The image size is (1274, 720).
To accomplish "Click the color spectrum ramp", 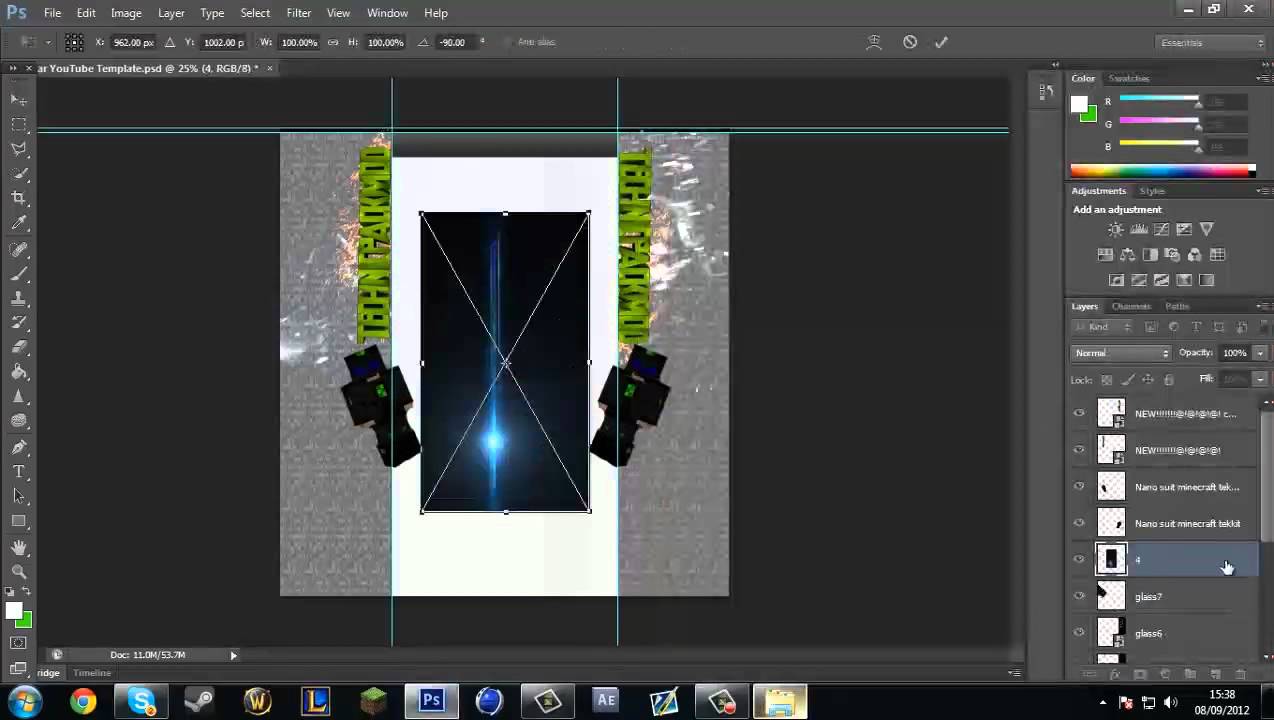I will (x=1162, y=171).
